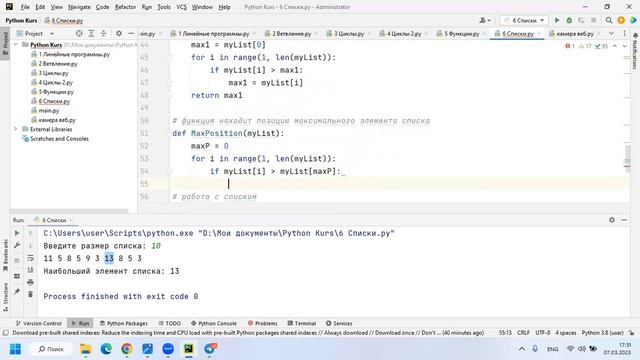This screenshot has width=640, height=360.
Task: Pin the Run tab
Action: 17,291
